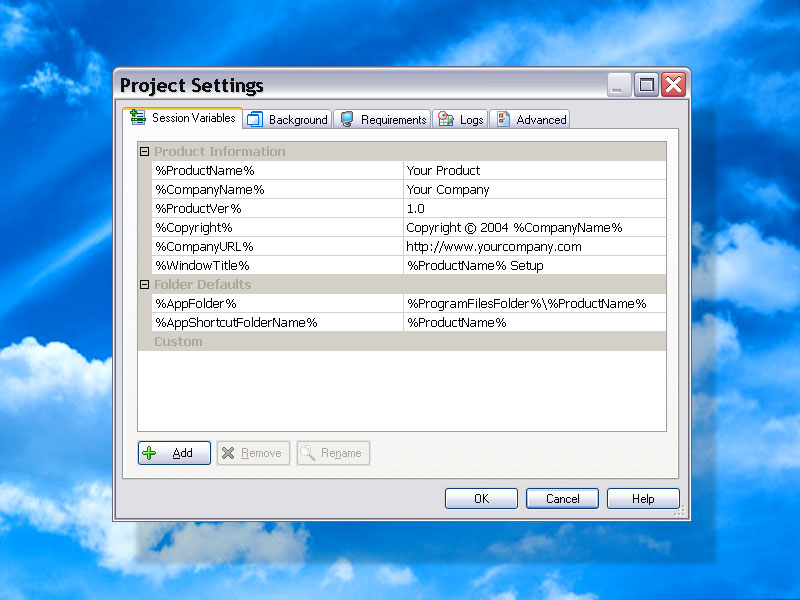
Task: Confirm settings with OK
Action: 481,498
